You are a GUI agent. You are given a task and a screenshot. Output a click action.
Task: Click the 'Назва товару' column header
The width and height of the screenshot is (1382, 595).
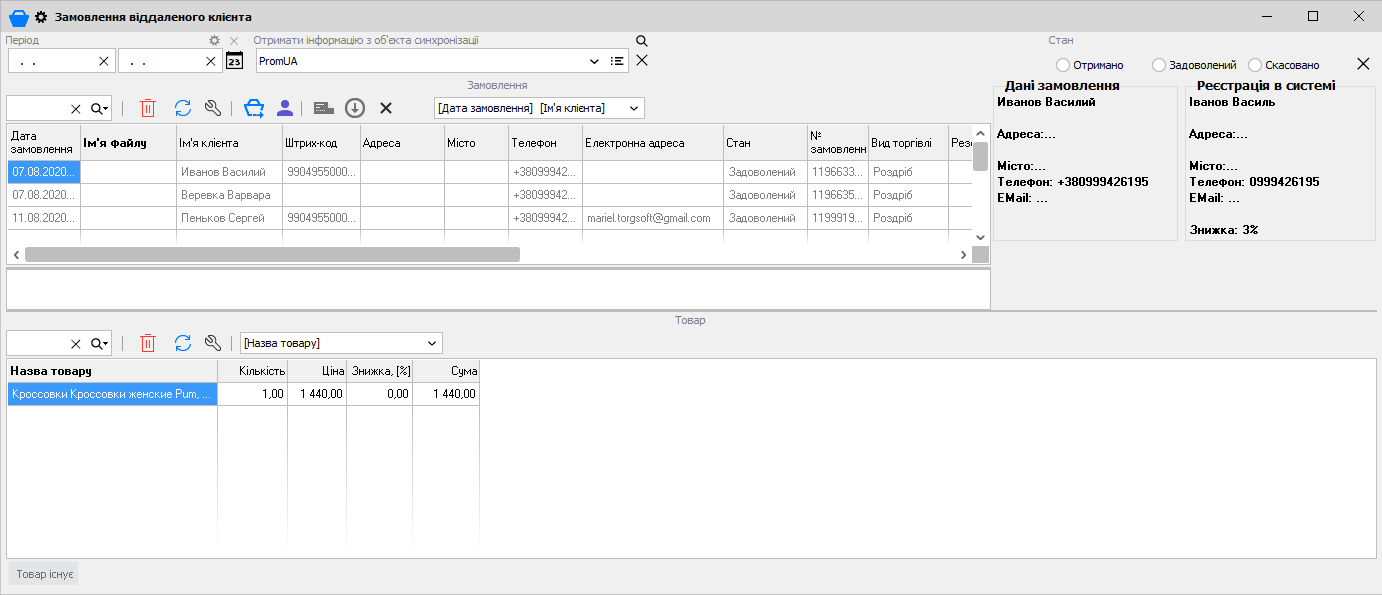111,371
